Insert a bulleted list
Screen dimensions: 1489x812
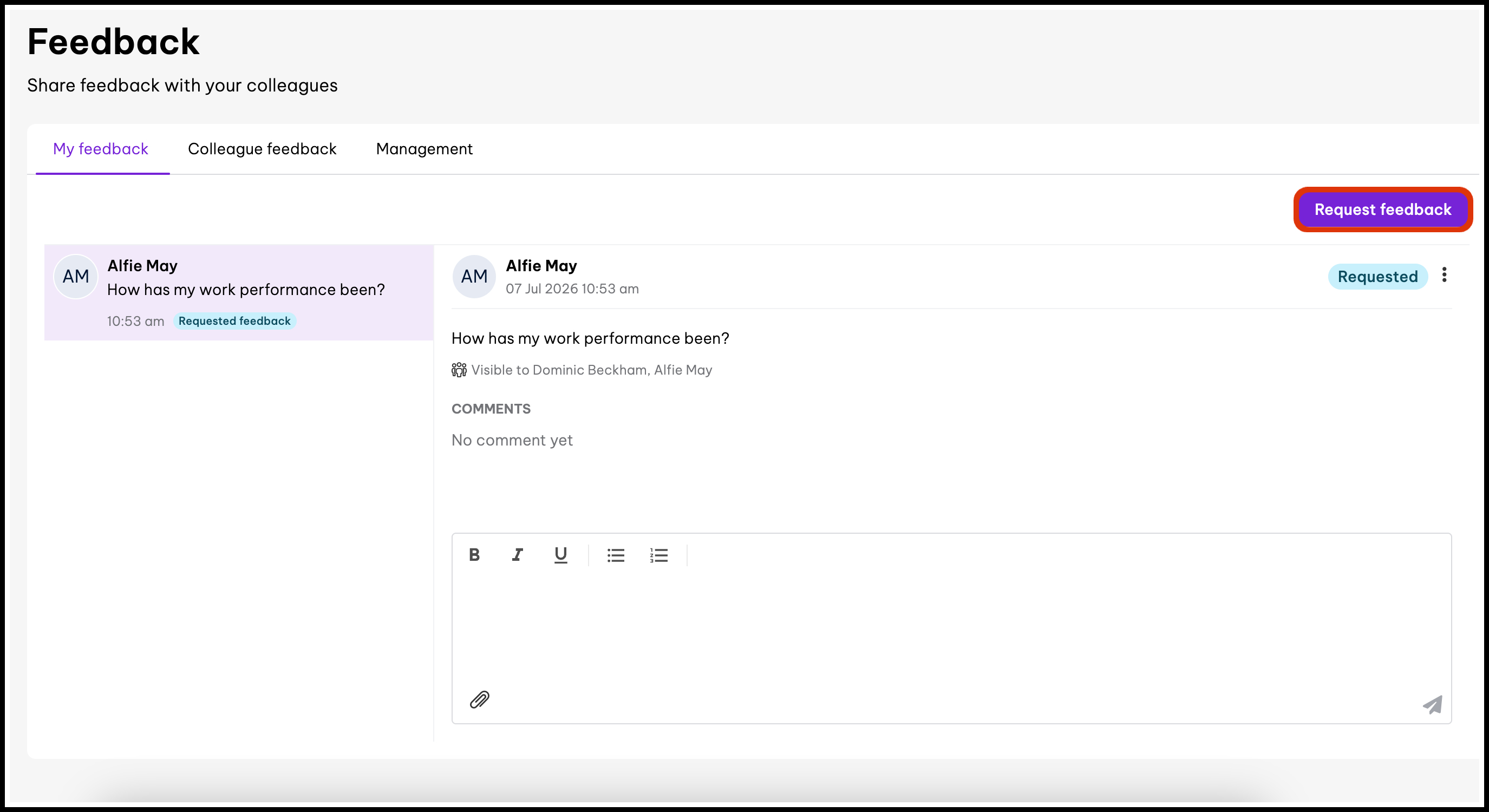(x=616, y=555)
